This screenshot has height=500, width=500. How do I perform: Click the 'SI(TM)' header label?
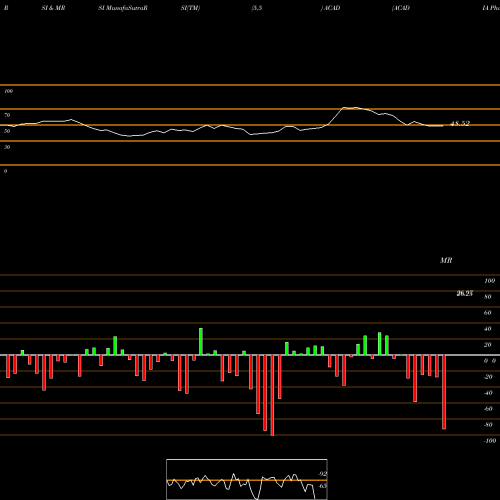click(190, 8)
